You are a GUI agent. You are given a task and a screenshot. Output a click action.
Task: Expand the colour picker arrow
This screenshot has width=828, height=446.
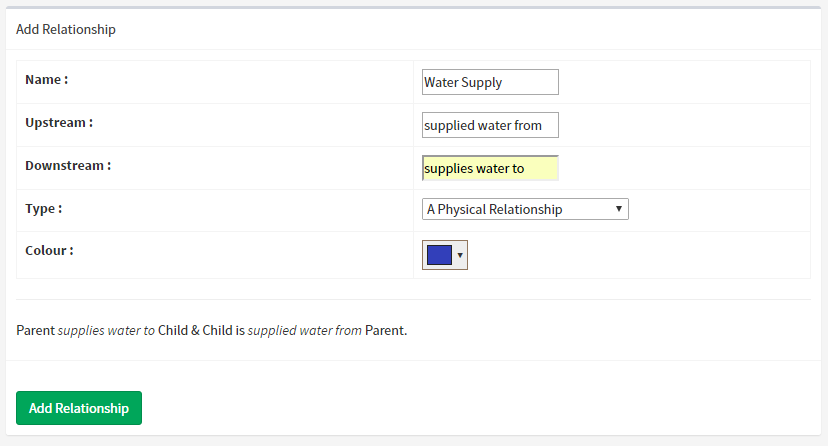tap(460, 255)
